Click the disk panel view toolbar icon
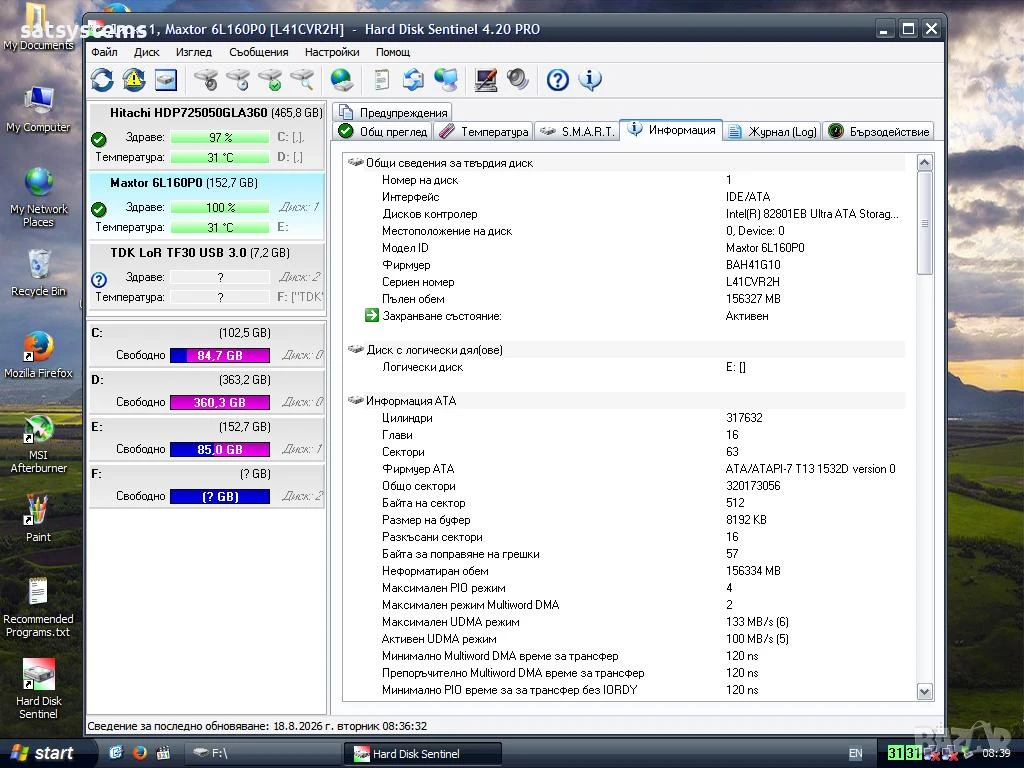The image size is (1024, 768). pos(166,80)
